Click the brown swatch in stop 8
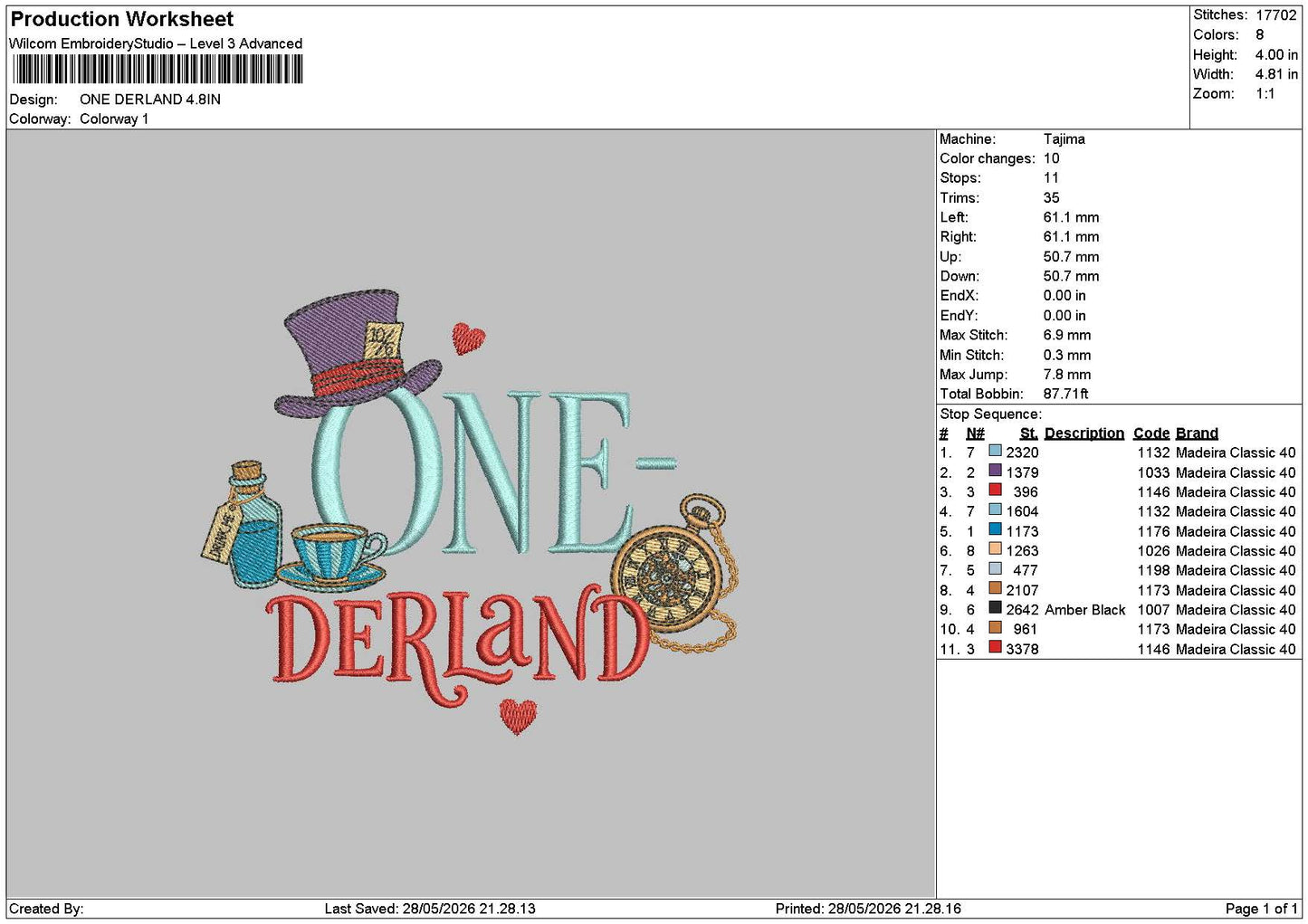The image size is (1308, 924). pyautogui.click(x=995, y=589)
